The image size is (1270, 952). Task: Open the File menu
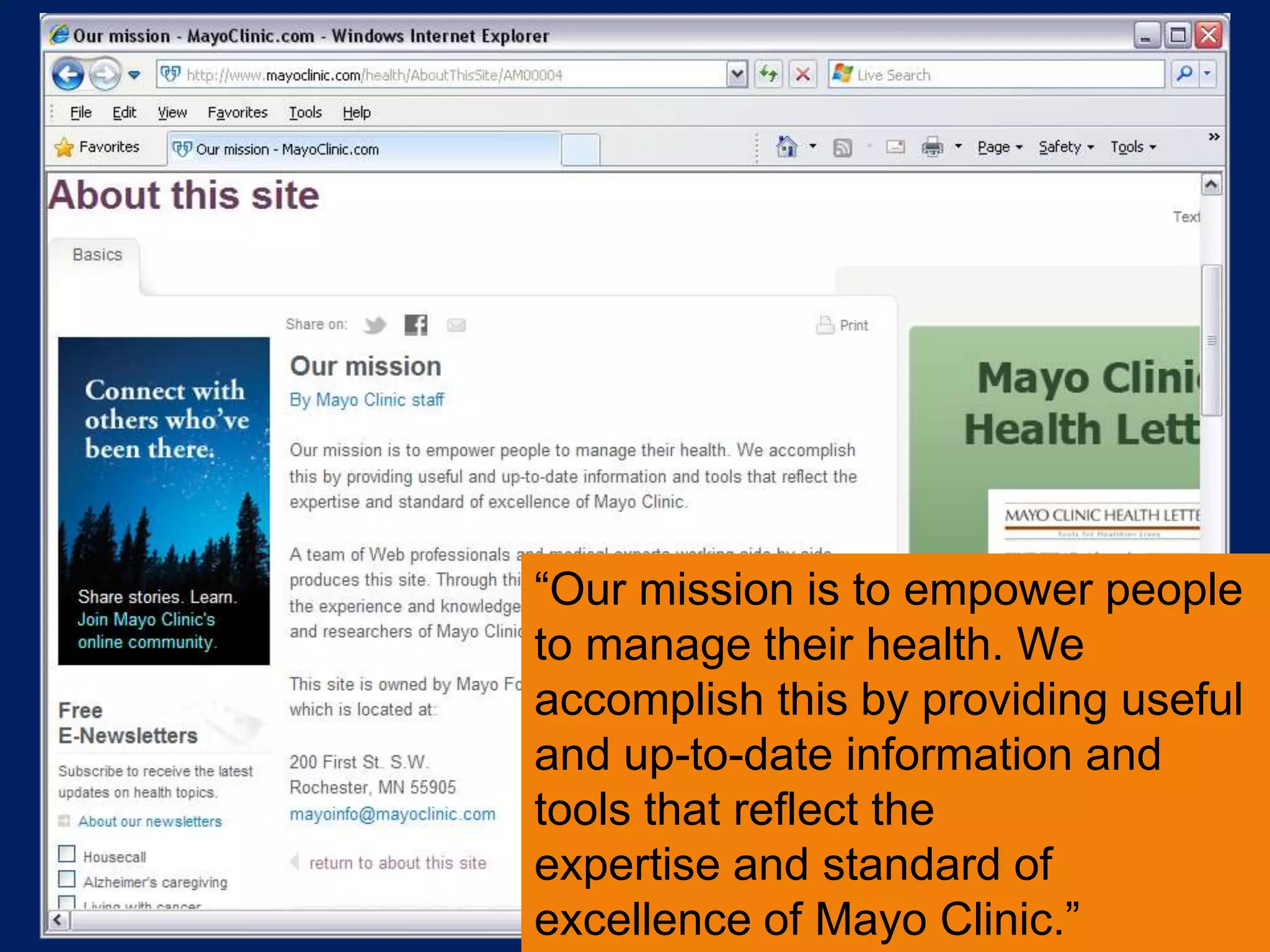coord(81,112)
